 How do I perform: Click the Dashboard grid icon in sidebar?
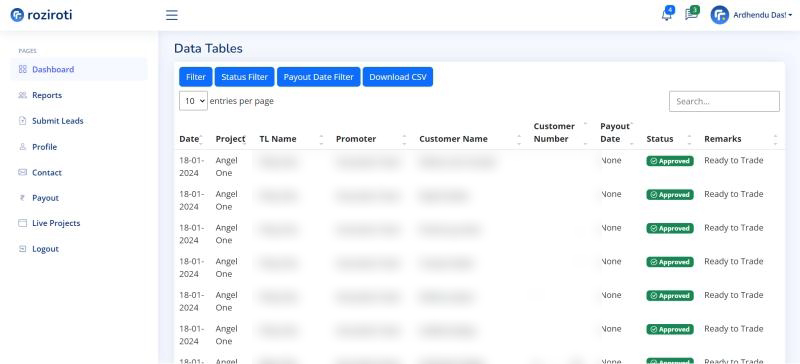(22, 69)
